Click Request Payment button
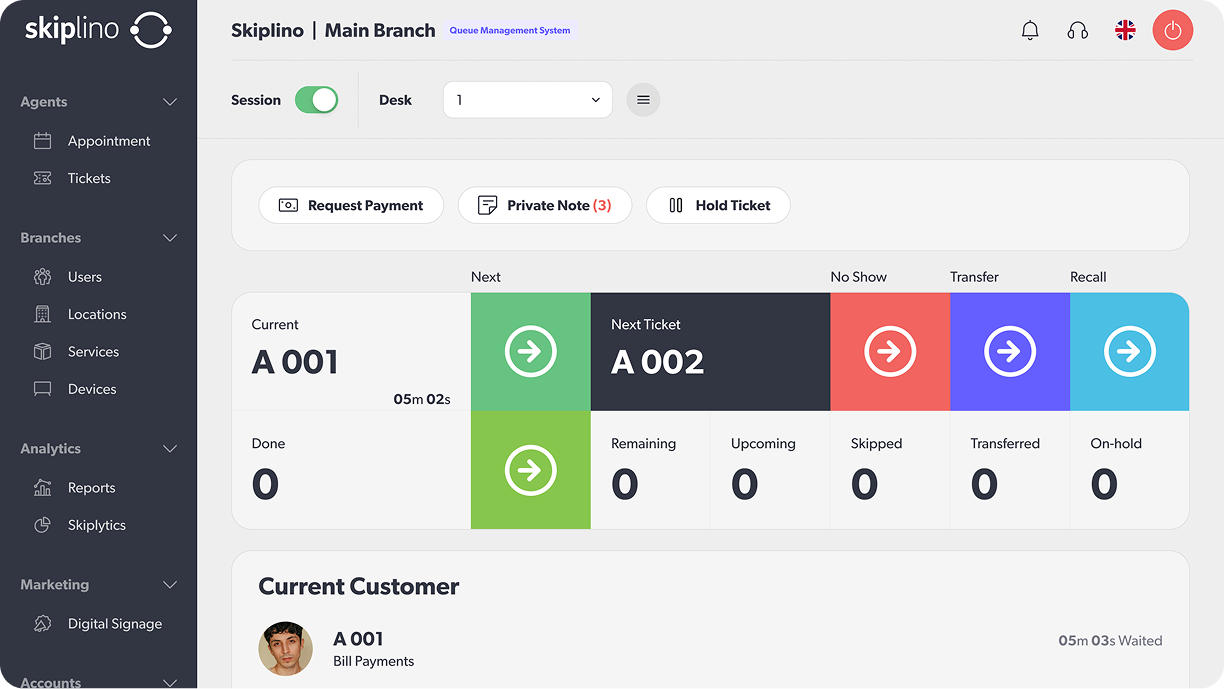The image size is (1224, 689). [x=351, y=205]
